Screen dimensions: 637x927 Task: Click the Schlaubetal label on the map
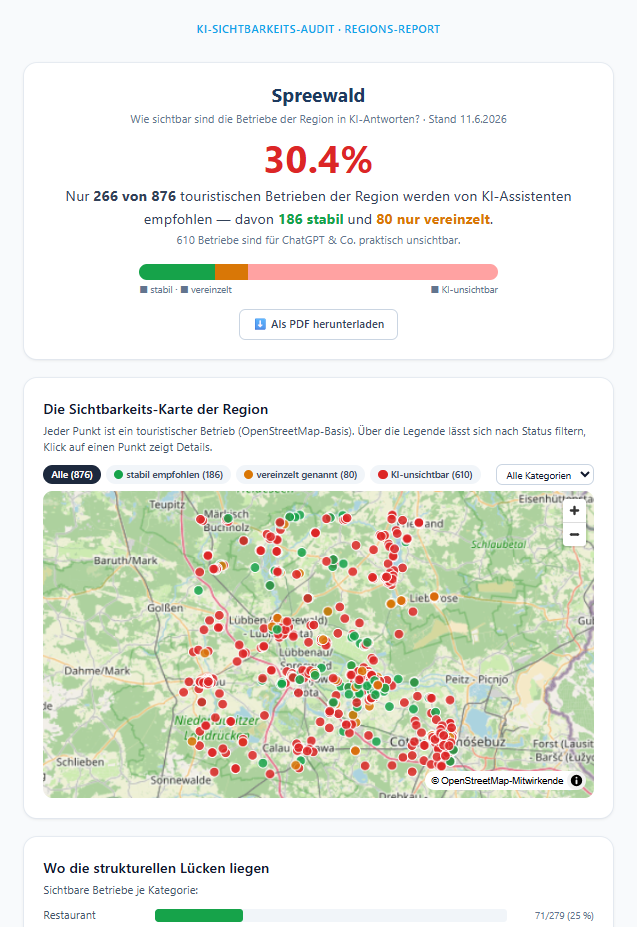pyautogui.click(x=498, y=544)
